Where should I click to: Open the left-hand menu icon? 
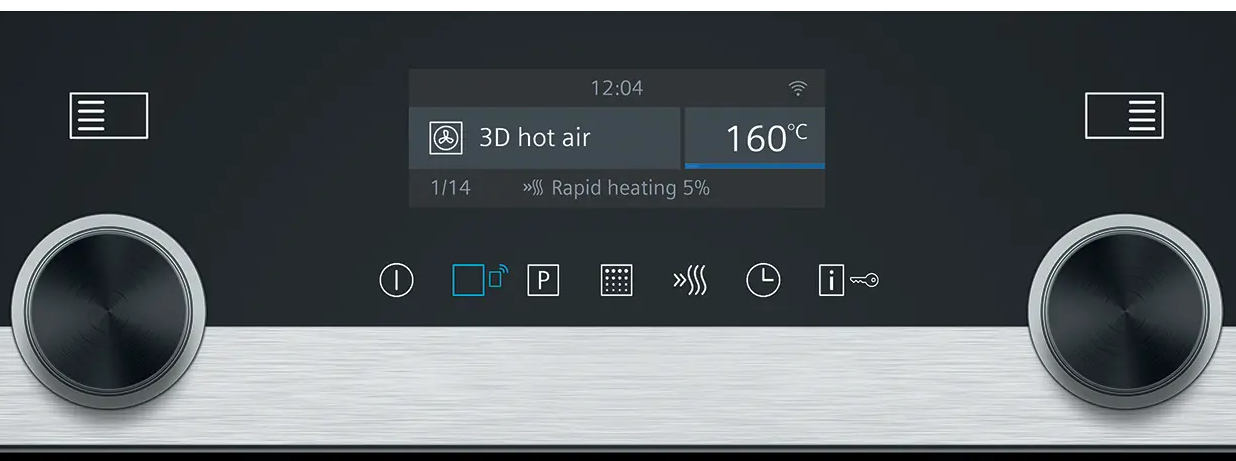click(109, 115)
